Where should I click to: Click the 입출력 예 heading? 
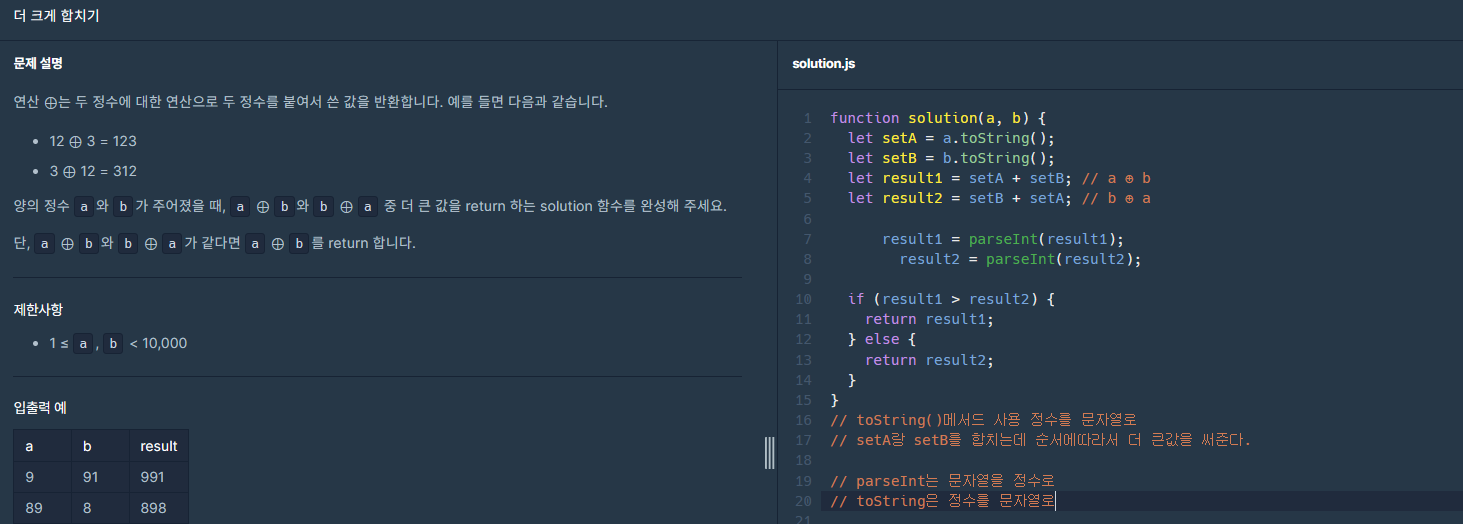click(x=40, y=408)
